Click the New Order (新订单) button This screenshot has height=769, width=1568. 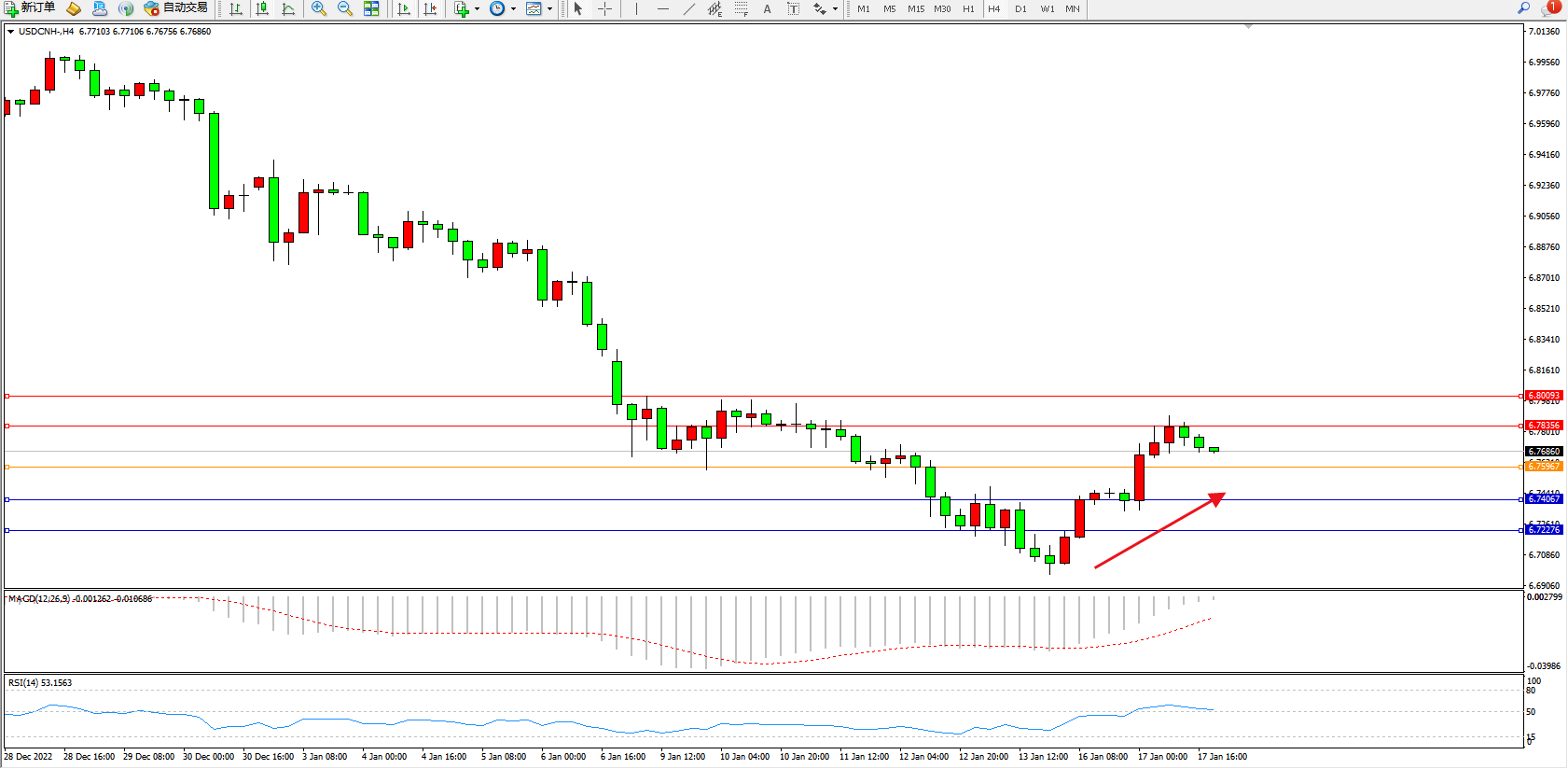(29, 8)
